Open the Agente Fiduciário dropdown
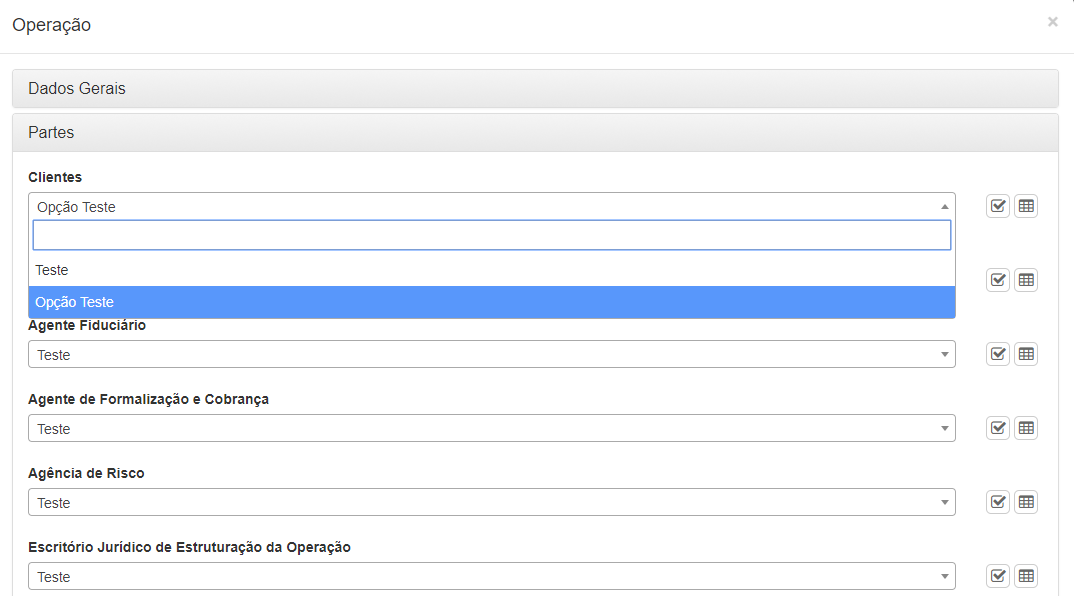1074x596 pixels. point(490,353)
